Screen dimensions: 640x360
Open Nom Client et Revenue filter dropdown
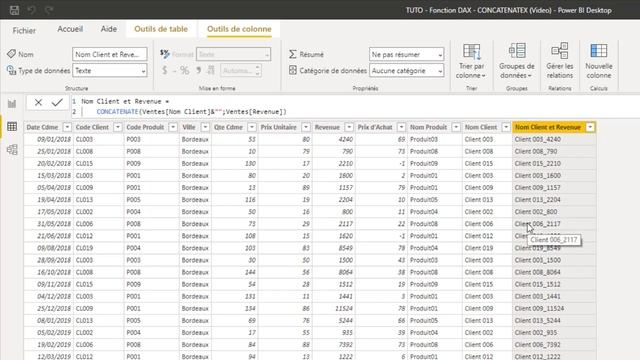(x=590, y=127)
